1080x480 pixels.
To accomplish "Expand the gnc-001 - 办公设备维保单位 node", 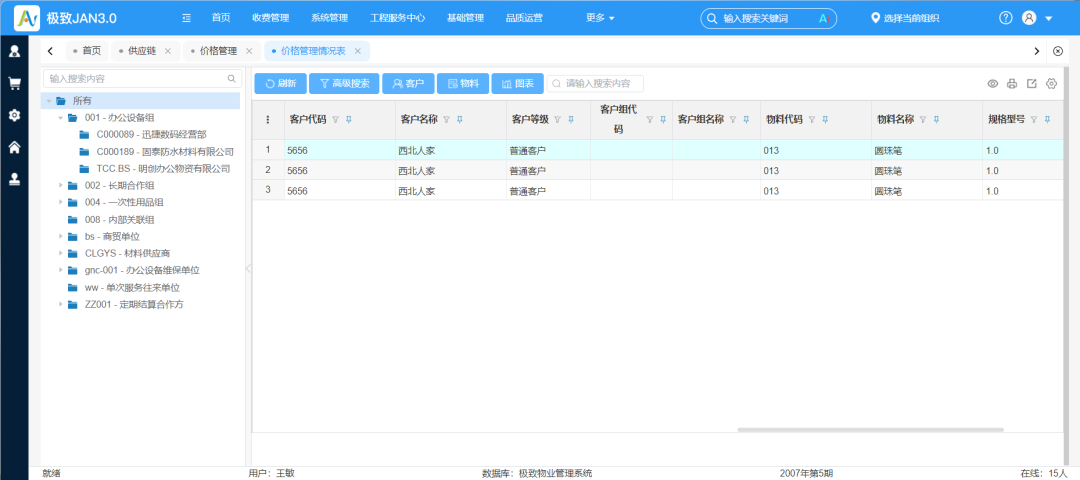I will click(x=61, y=270).
